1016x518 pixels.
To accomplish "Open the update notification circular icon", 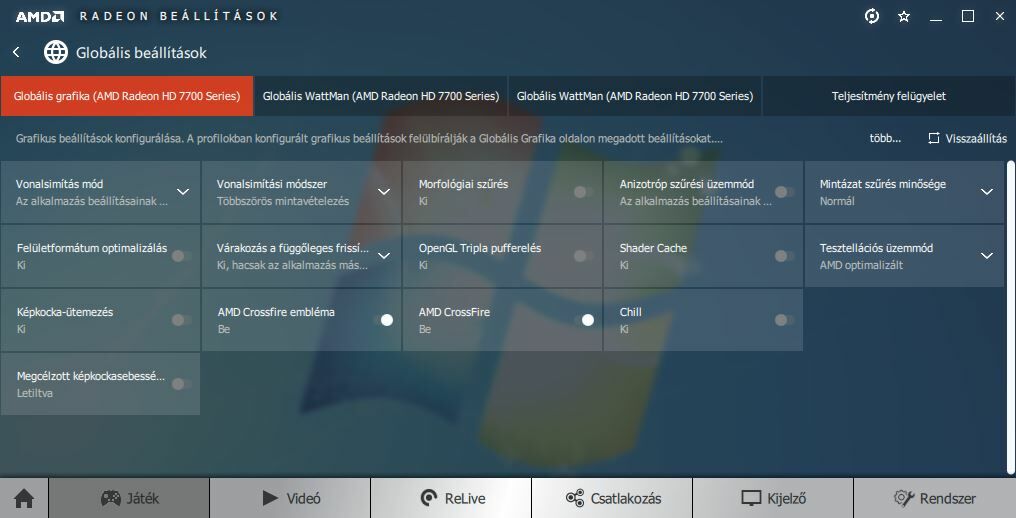I will tap(872, 16).
